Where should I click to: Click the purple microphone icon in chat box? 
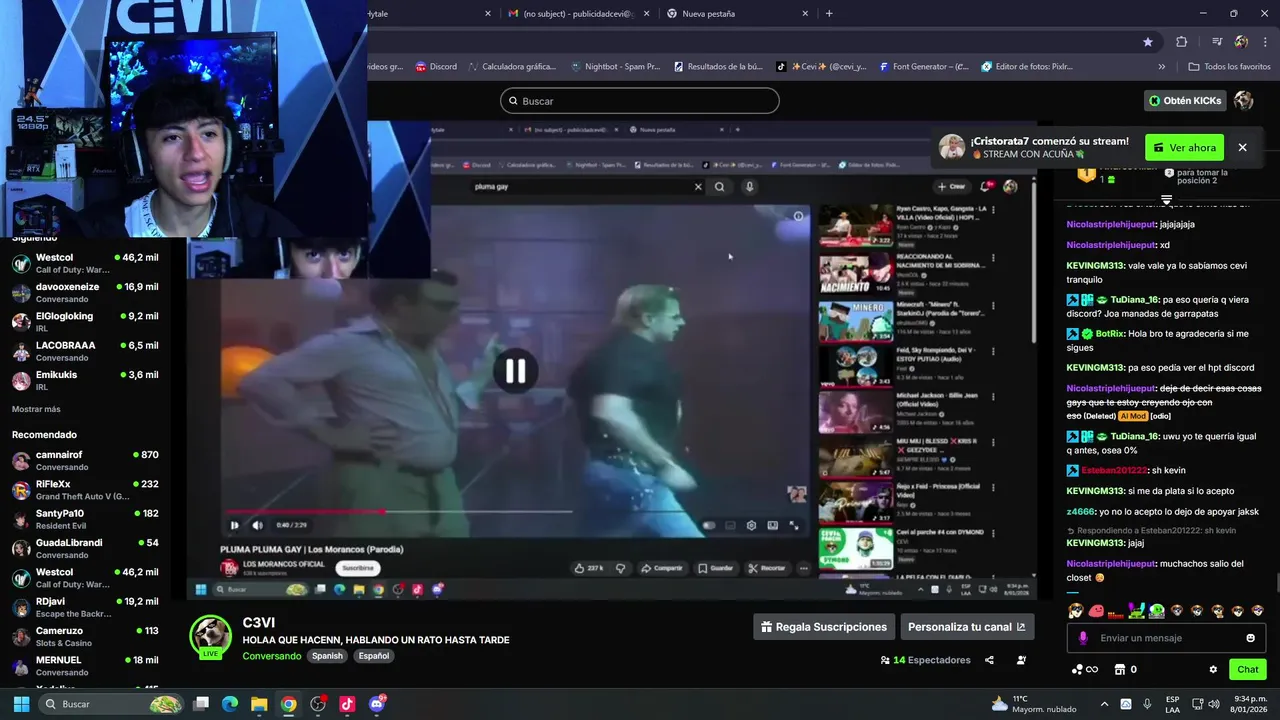tap(1083, 638)
